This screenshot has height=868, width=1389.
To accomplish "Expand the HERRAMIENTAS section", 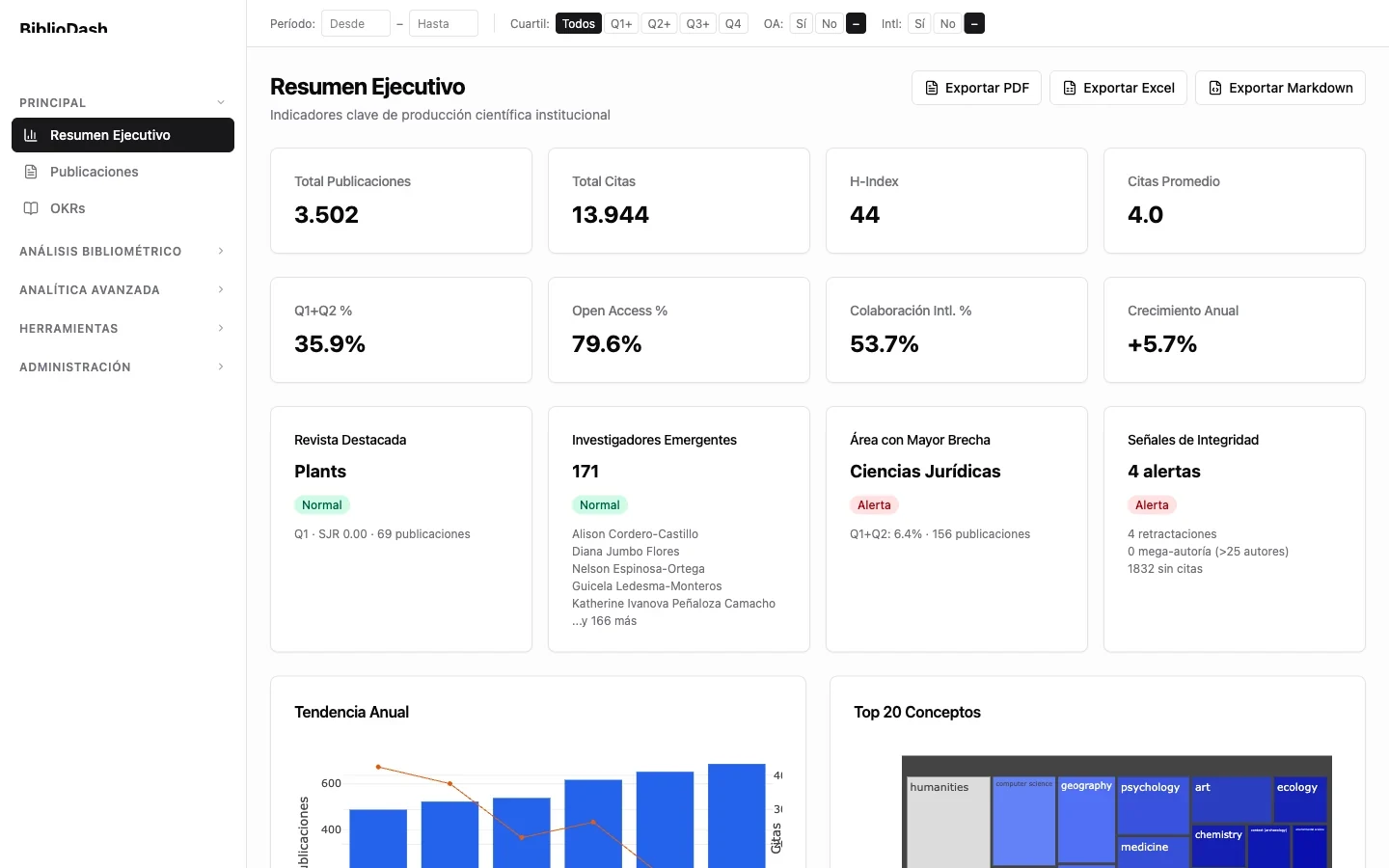I will (x=123, y=328).
